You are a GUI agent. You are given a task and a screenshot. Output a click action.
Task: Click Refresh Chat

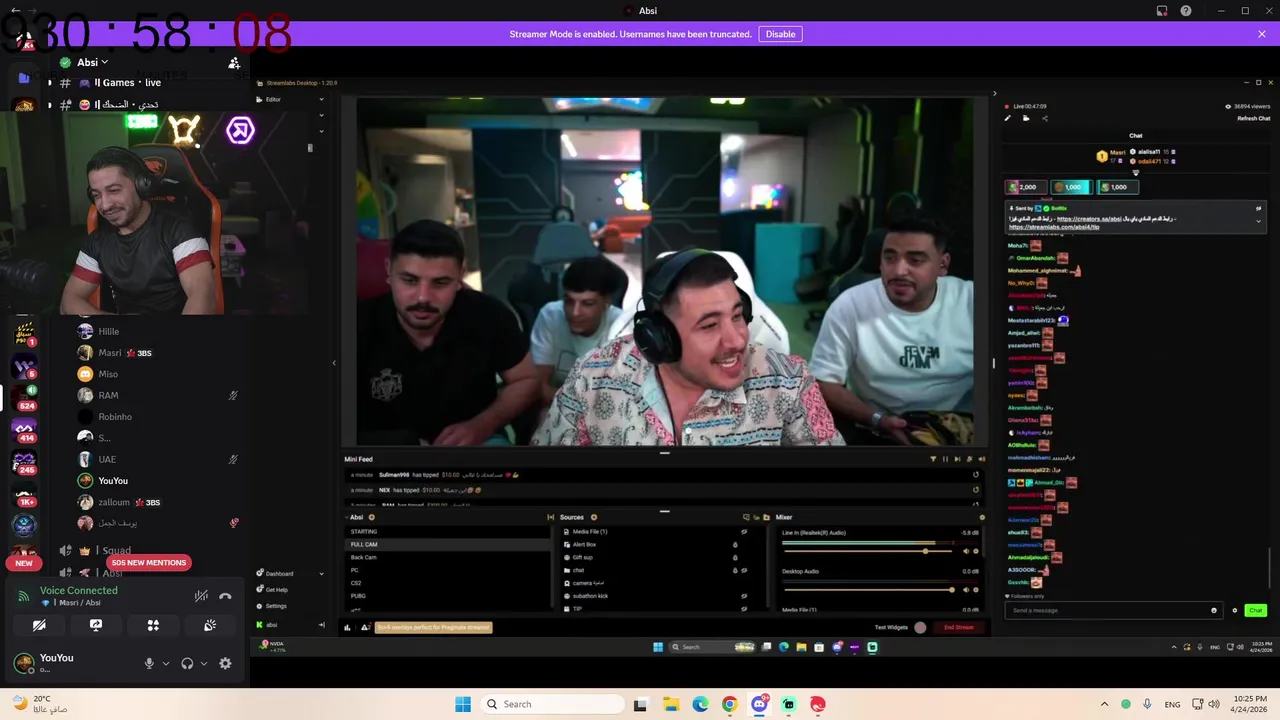[x=1253, y=118]
